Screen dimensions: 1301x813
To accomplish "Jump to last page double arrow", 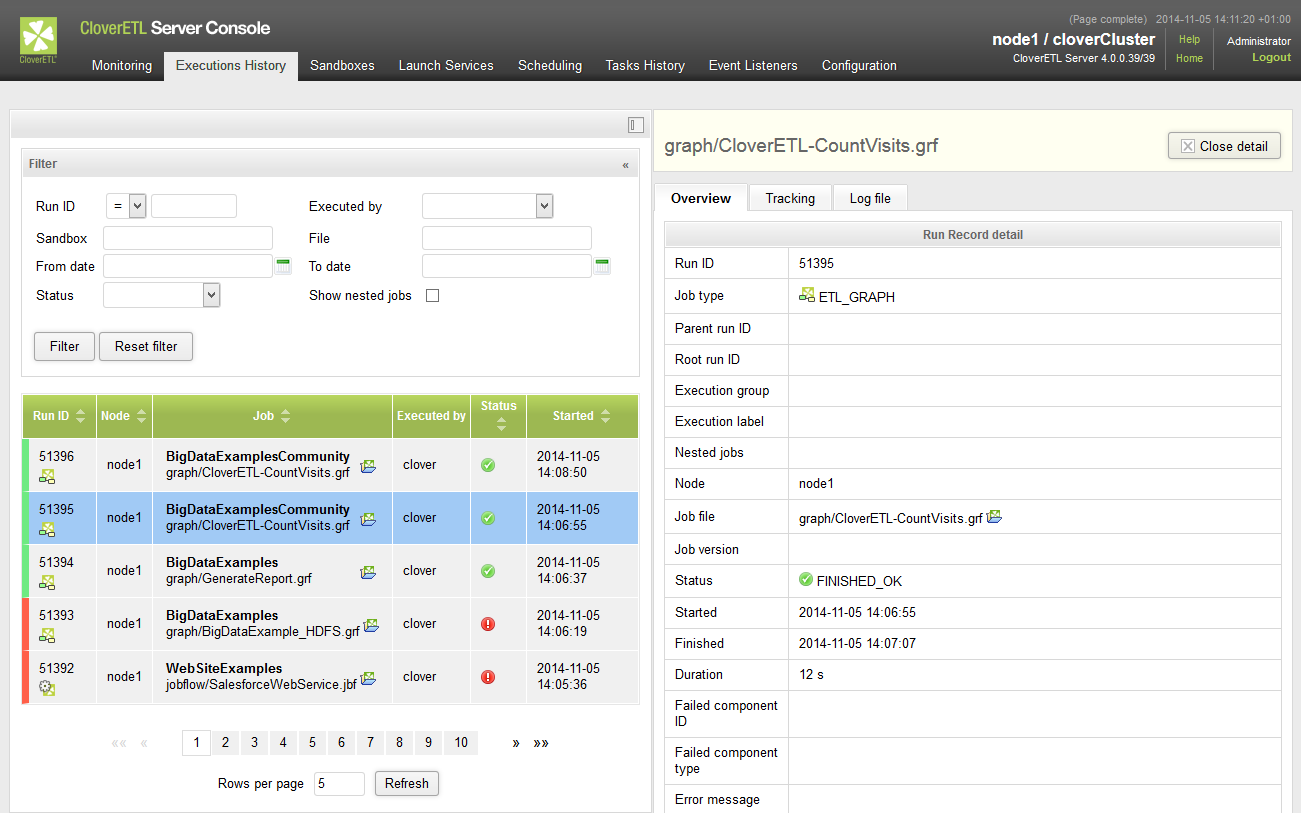I will pyautogui.click(x=541, y=743).
